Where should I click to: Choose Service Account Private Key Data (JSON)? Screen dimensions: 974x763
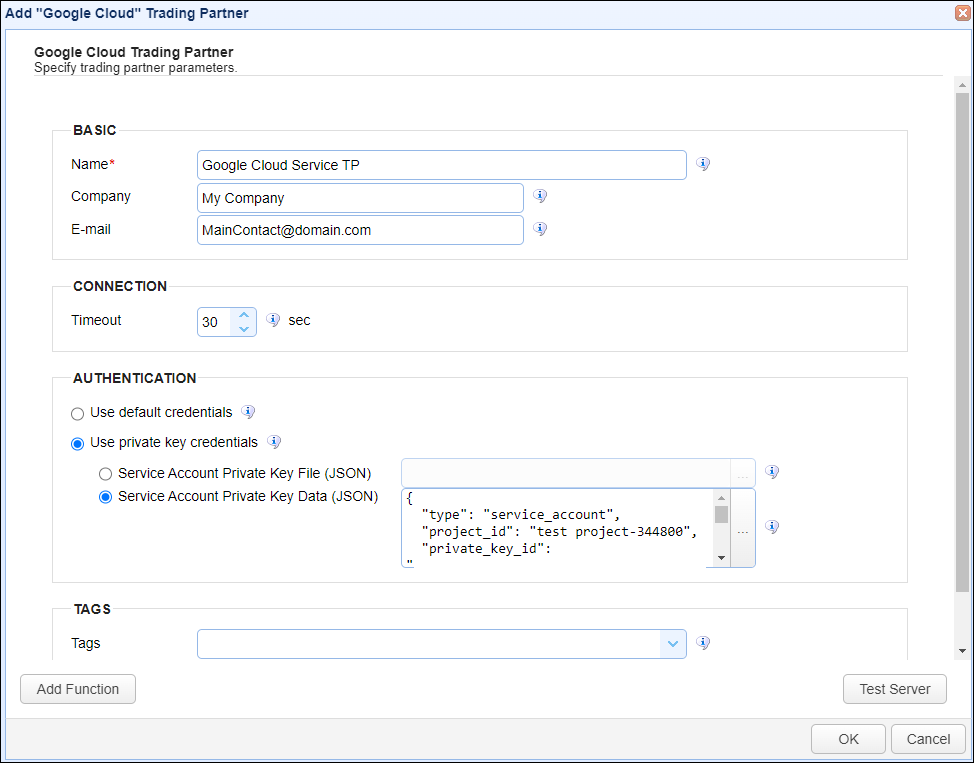click(106, 497)
